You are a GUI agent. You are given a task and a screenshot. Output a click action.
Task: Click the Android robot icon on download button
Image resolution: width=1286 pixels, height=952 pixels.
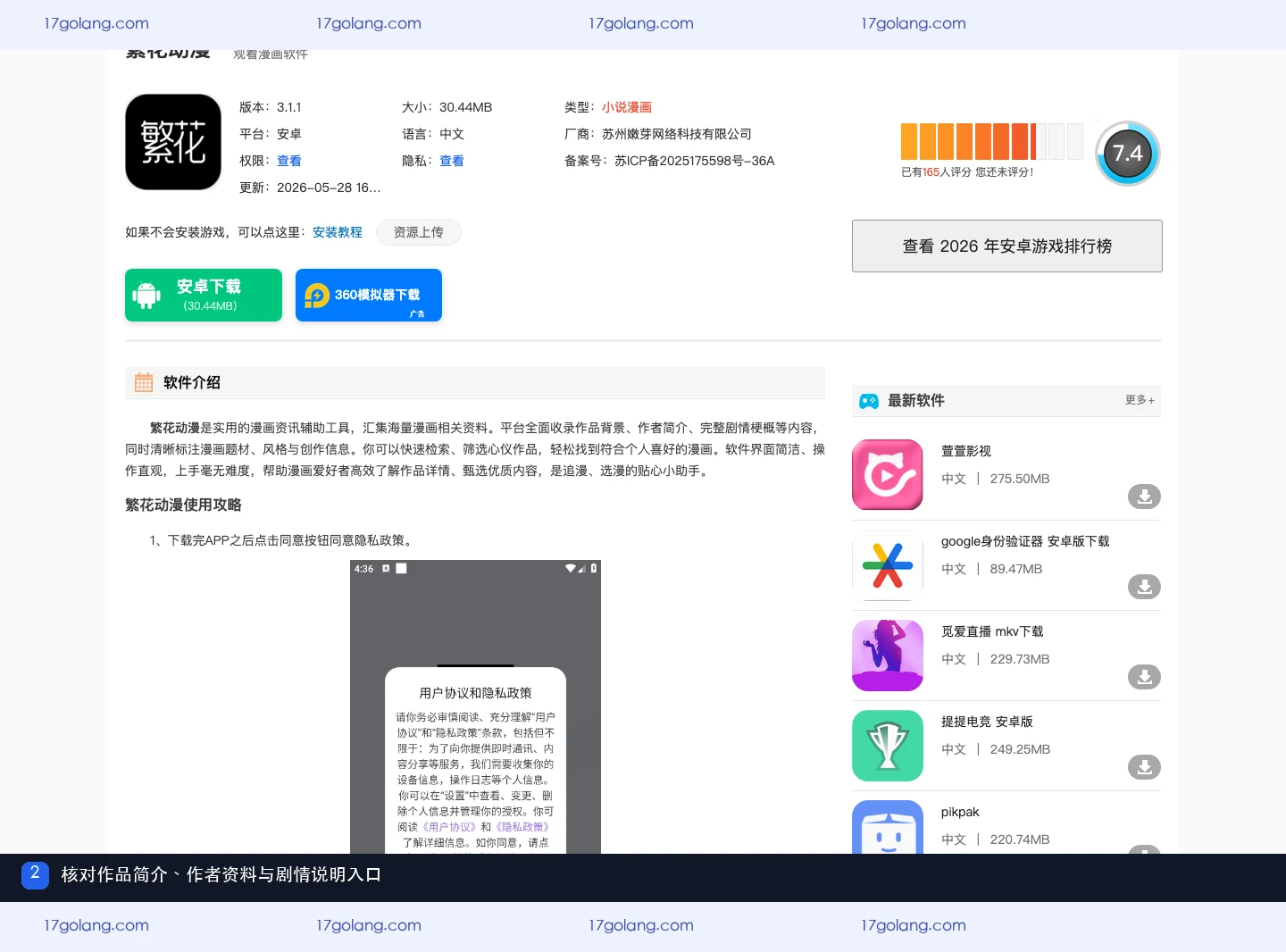click(146, 296)
